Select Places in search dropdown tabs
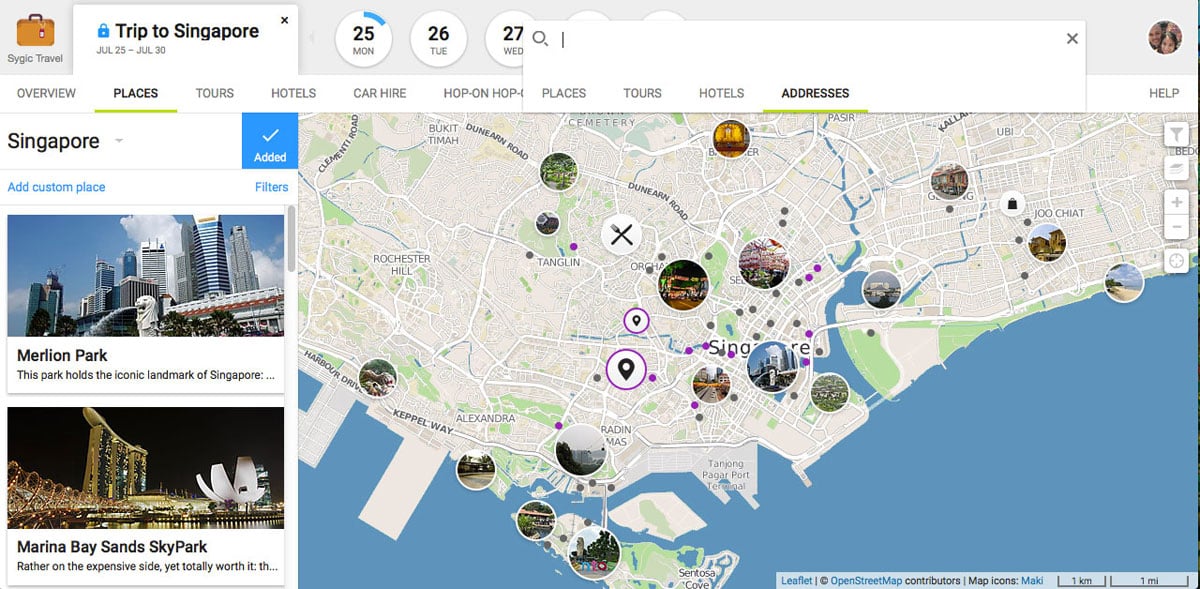The height and width of the screenshot is (589, 1200). [x=564, y=93]
